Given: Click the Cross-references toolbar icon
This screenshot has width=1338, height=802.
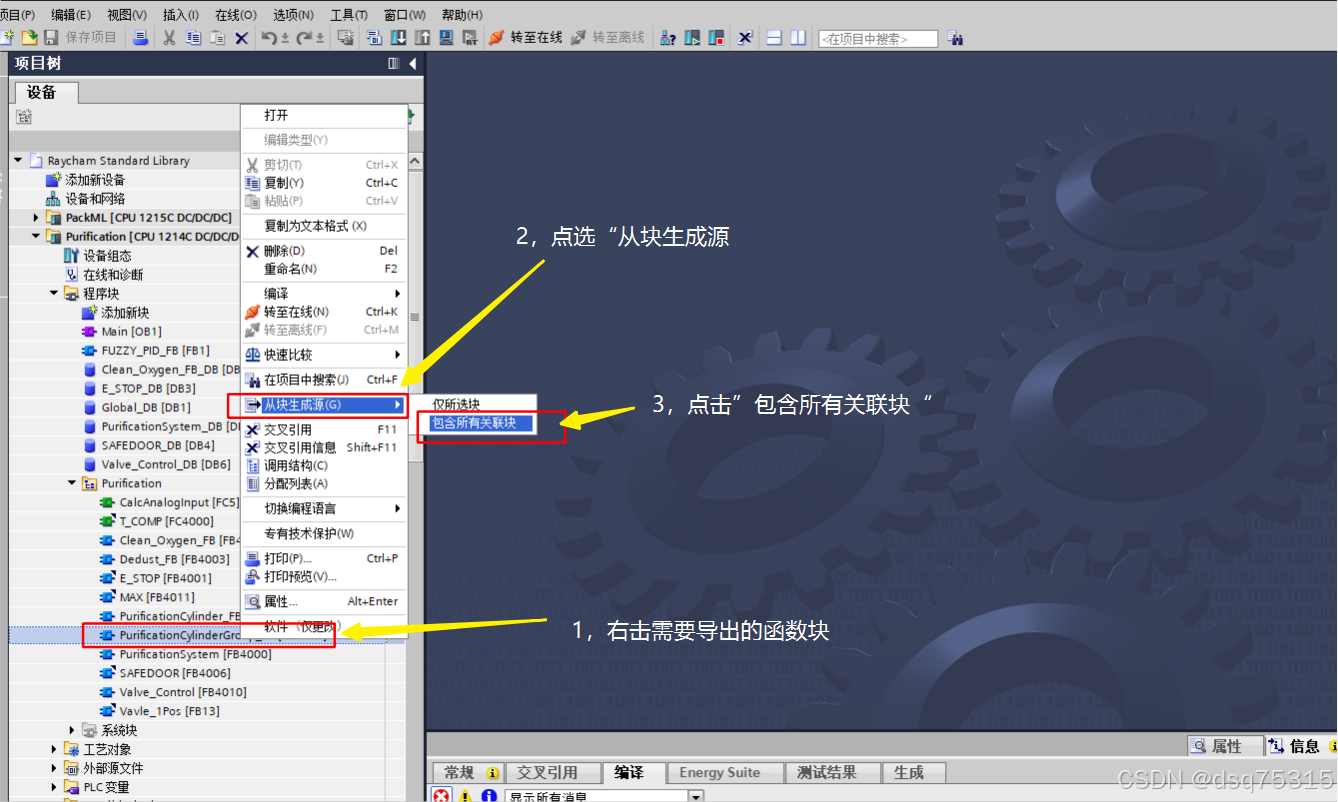Looking at the screenshot, I should coord(745,38).
